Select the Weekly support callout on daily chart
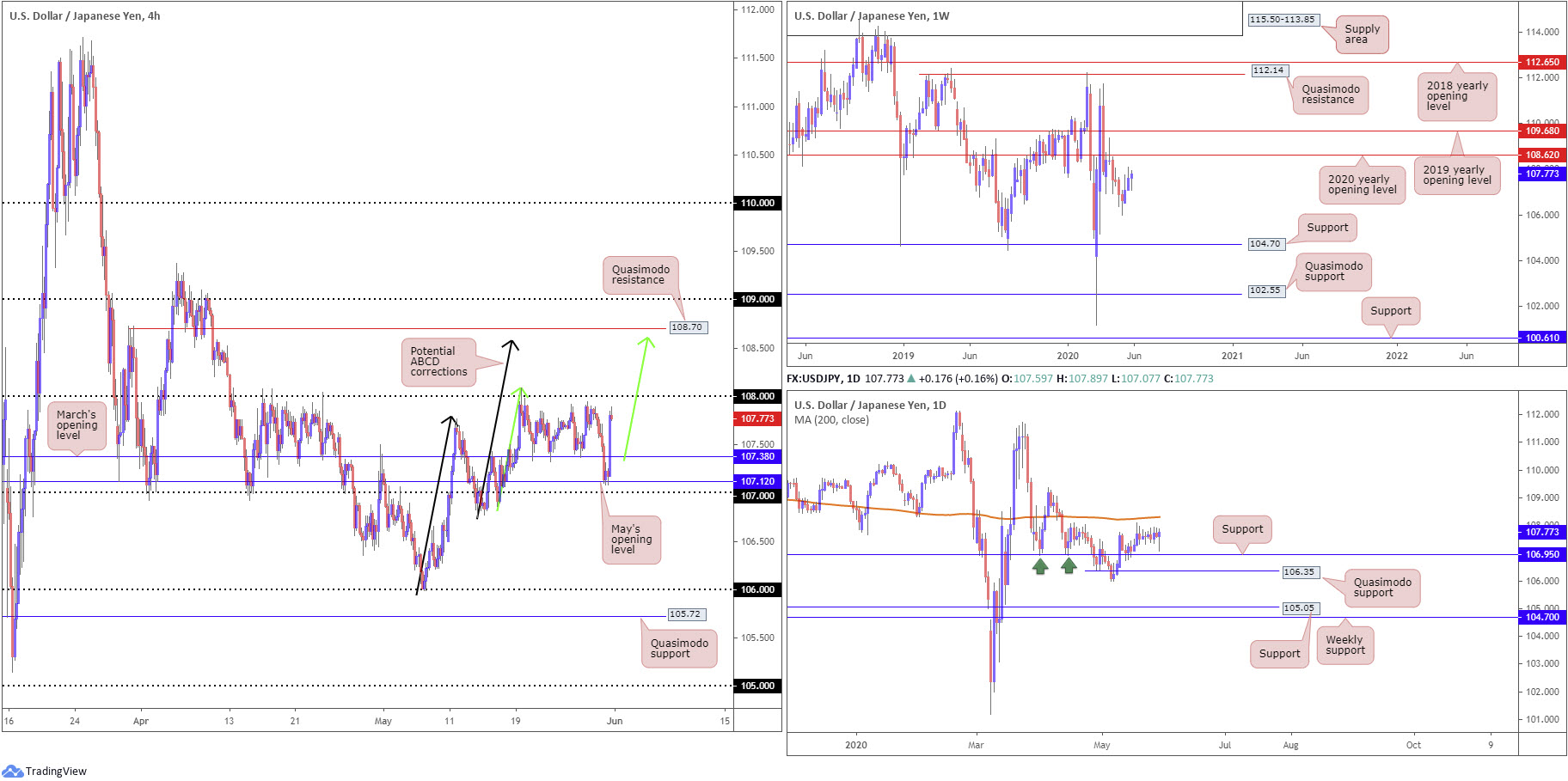 pyautogui.click(x=1344, y=645)
